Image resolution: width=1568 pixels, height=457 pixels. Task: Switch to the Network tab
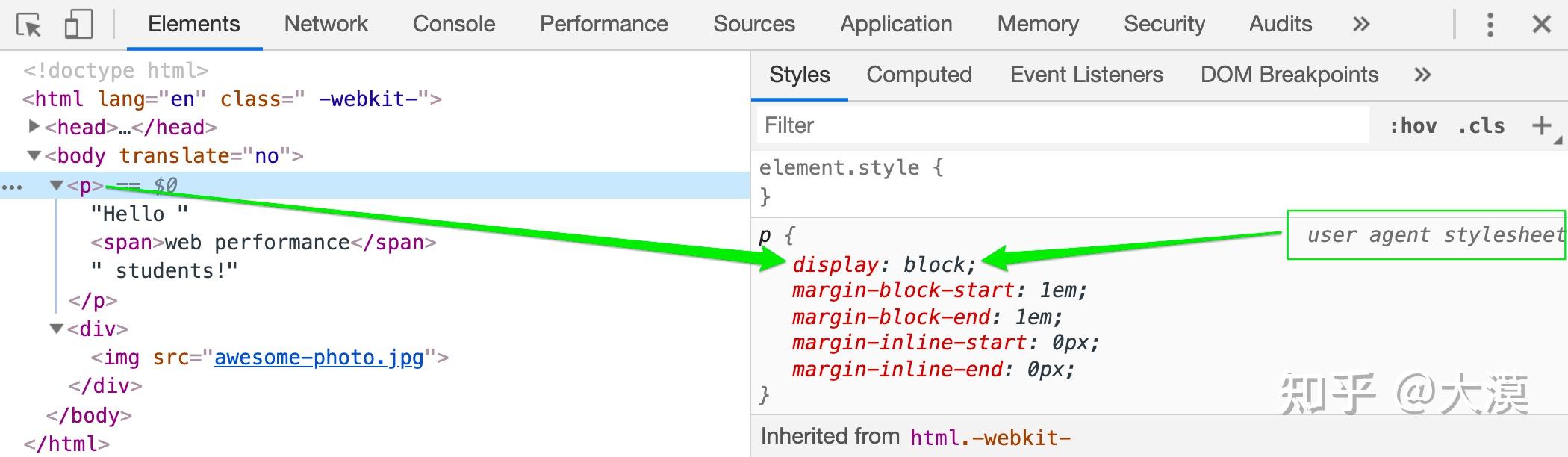[x=326, y=25]
